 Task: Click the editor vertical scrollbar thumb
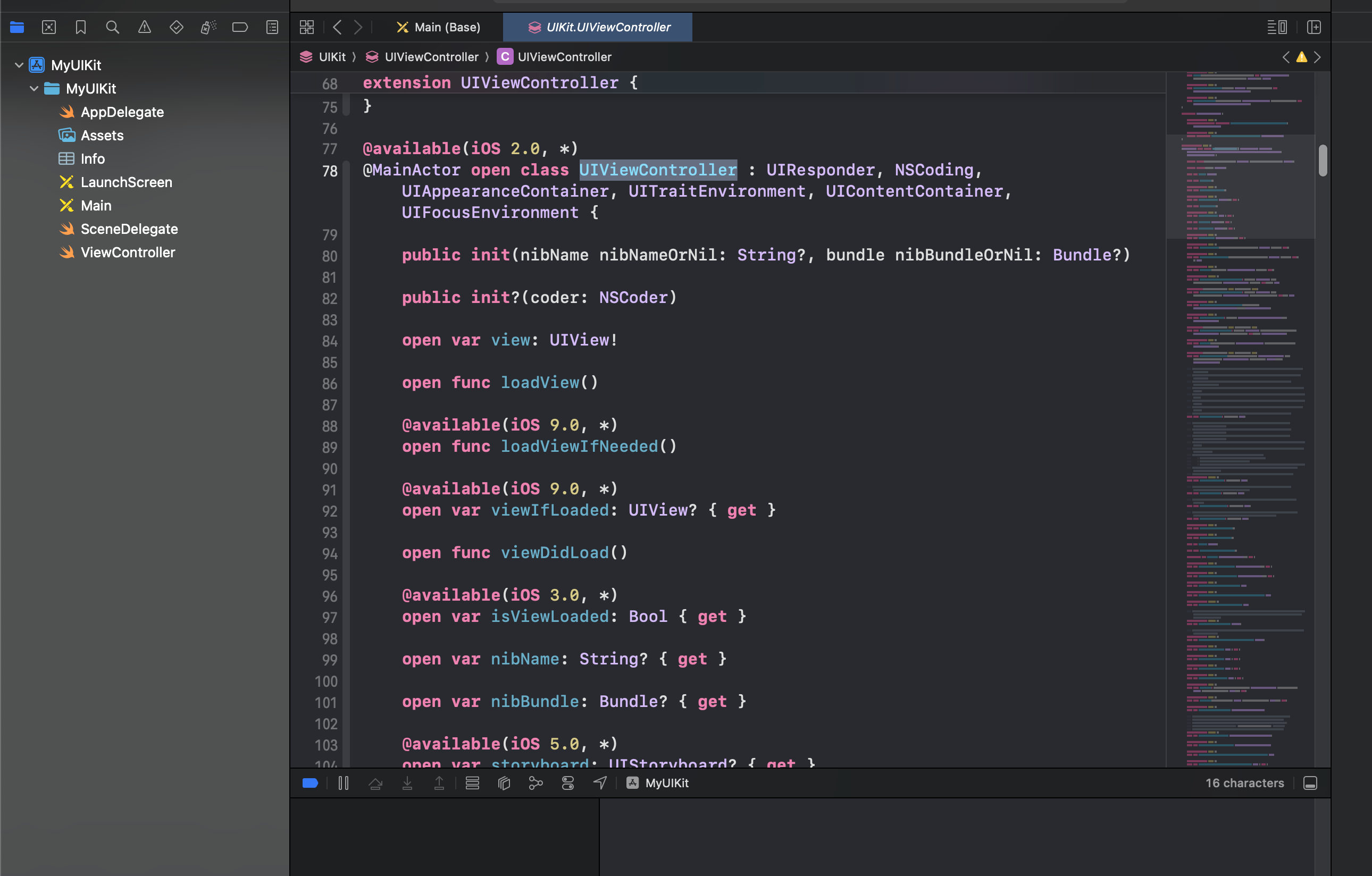pos(1323,161)
